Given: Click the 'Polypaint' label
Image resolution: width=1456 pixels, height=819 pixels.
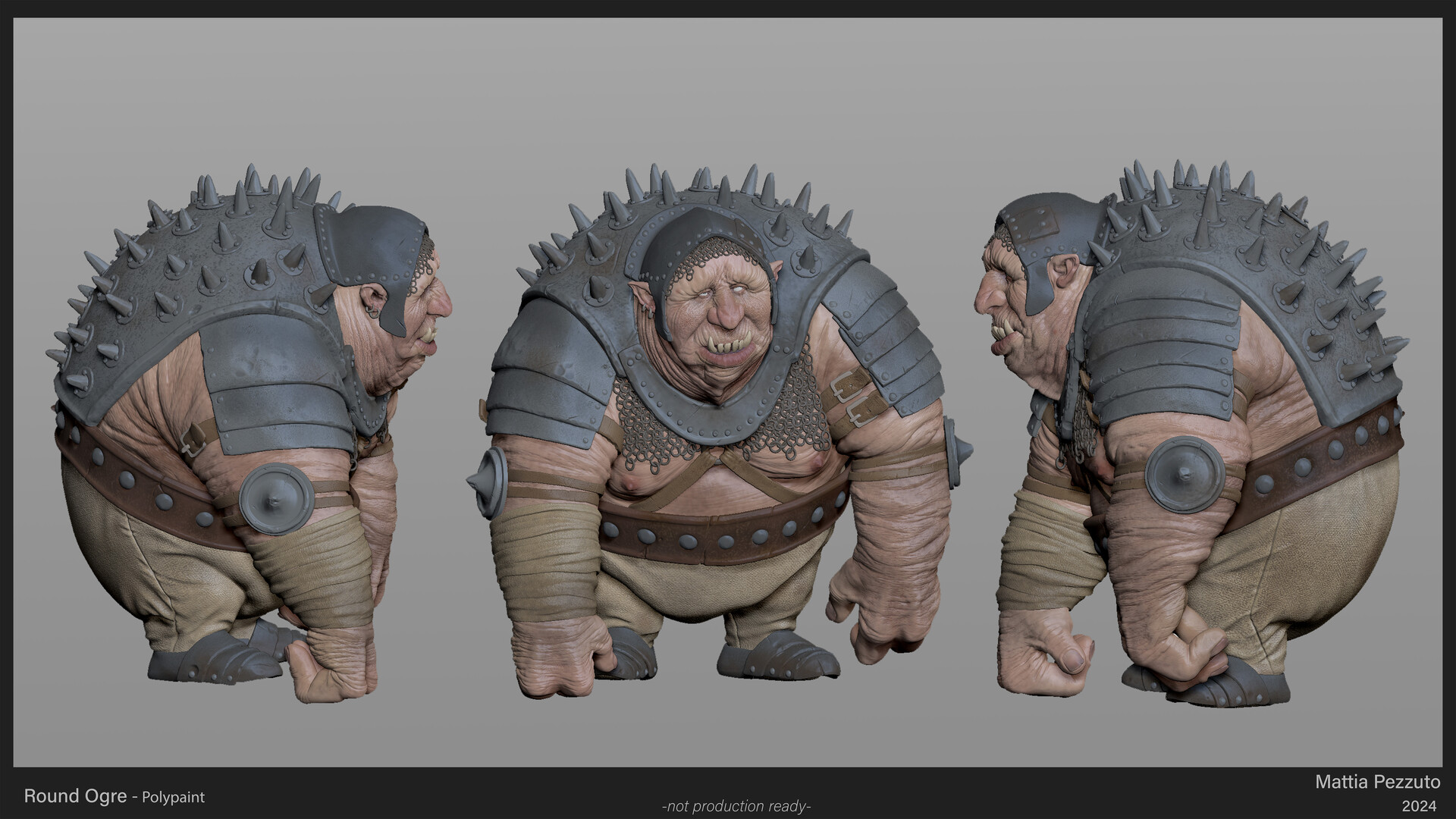Looking at the screenshot, I should pyautogui.click(x=173, y=798).
